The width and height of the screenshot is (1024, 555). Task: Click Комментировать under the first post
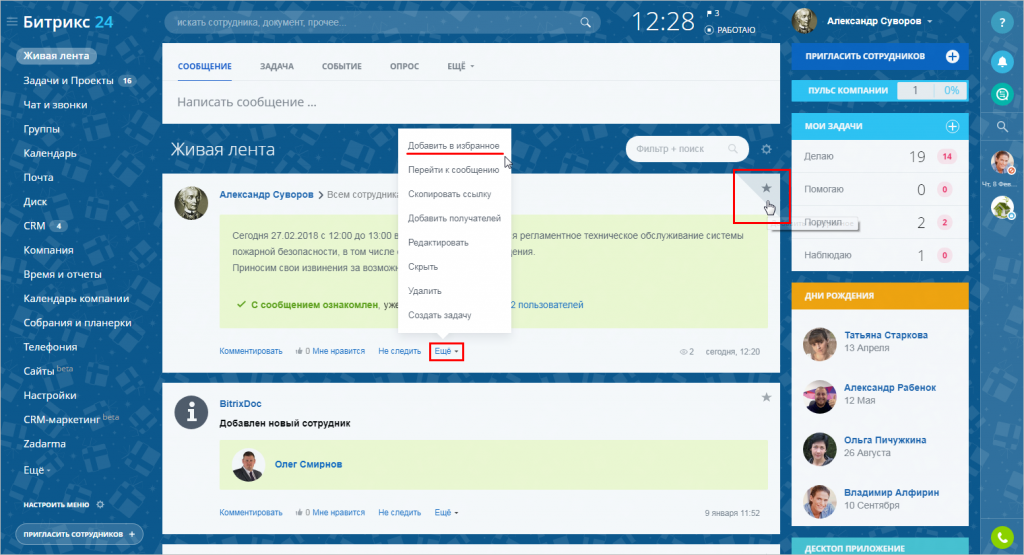pyautogui.click(x=251, y=351)
